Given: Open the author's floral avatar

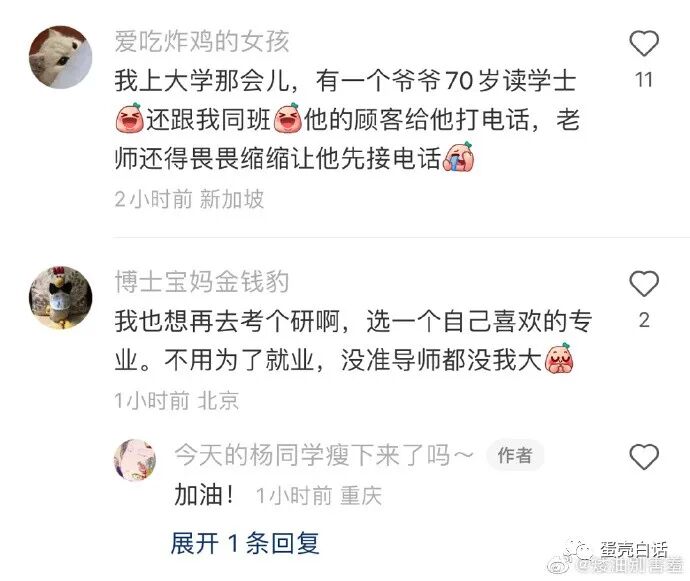Looking at the screenshot, I should 135,460.
